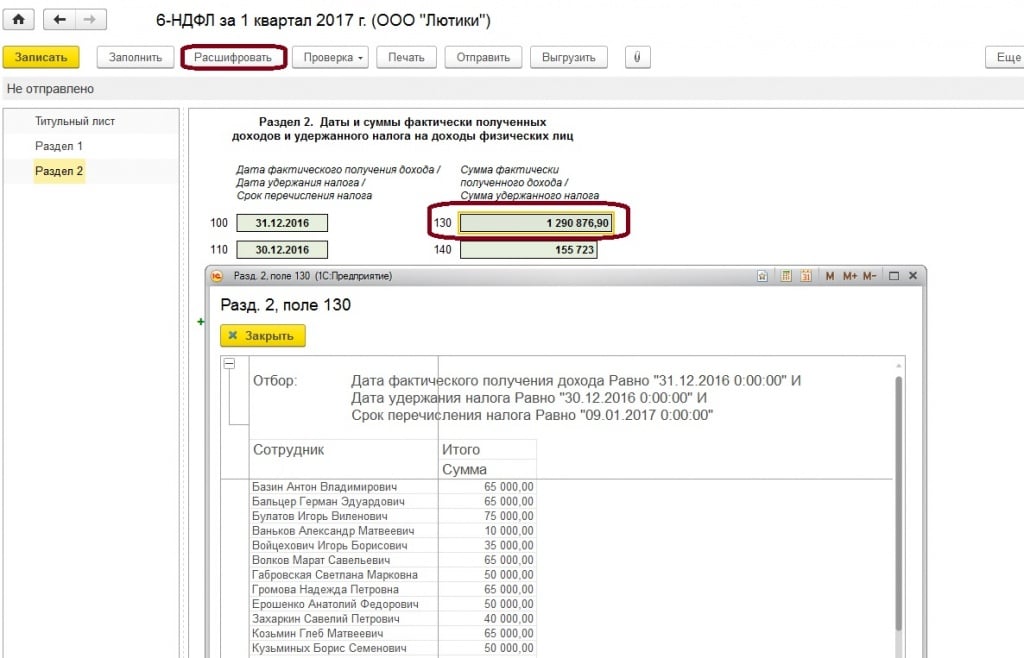1024x658 pixels.
Task: Click the forward arrow navigation button
Action: point(90,20)
